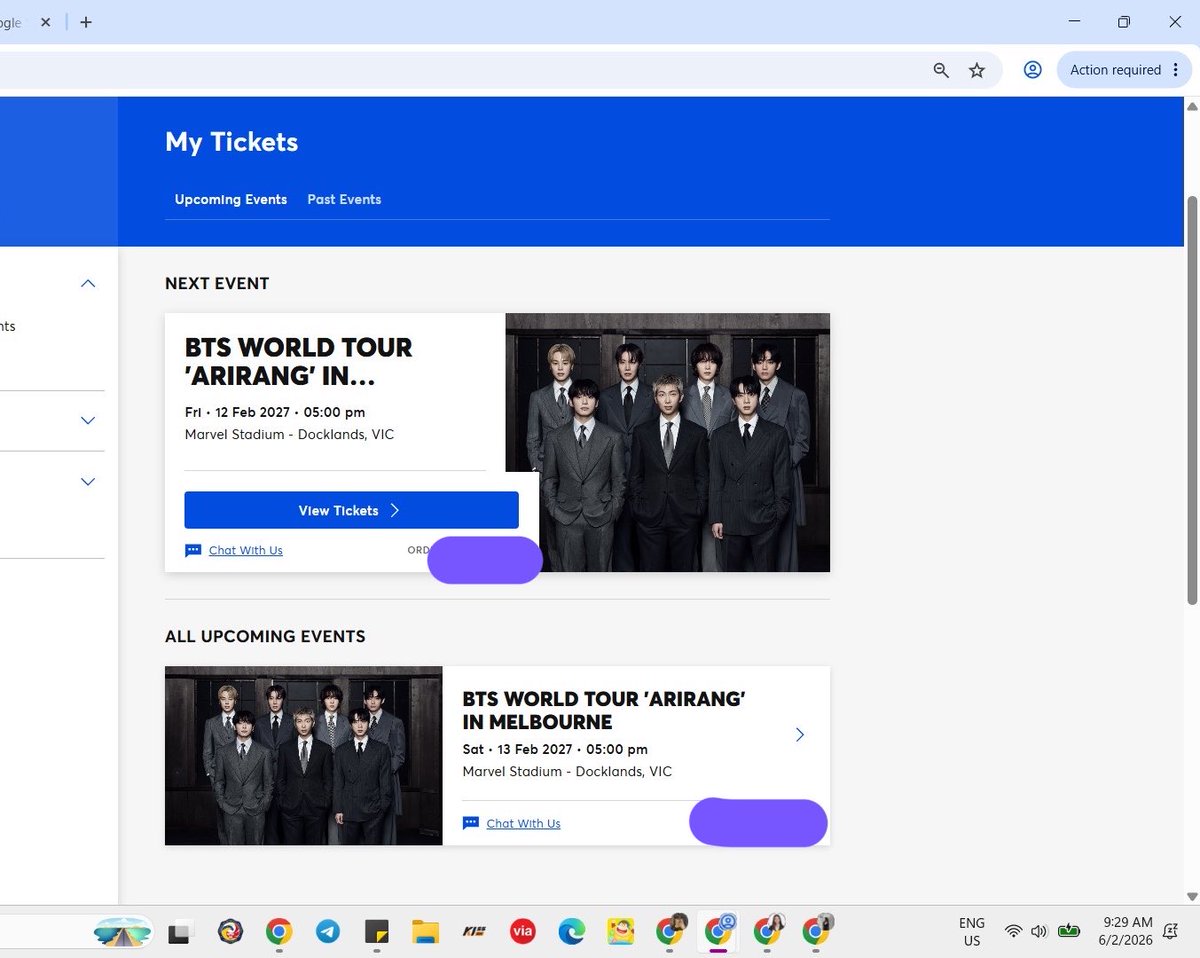Image resolution: width=1200 pixels, height=958 pixels.
Task: Click the battery status tray icon
Action: [x=1069, y=931]
